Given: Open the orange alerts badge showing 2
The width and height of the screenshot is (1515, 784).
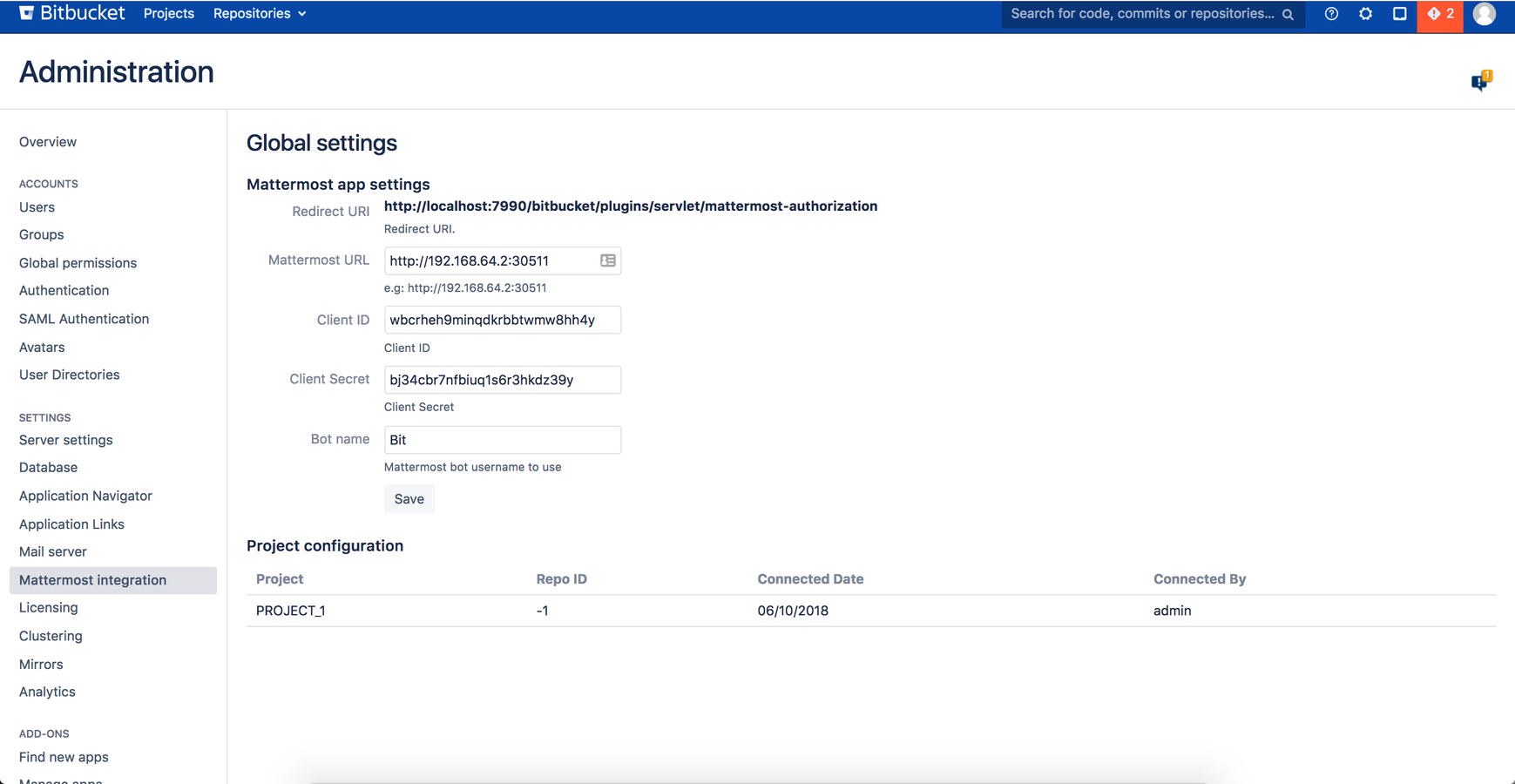Looking at the screenshot, I should (1440, 15).
